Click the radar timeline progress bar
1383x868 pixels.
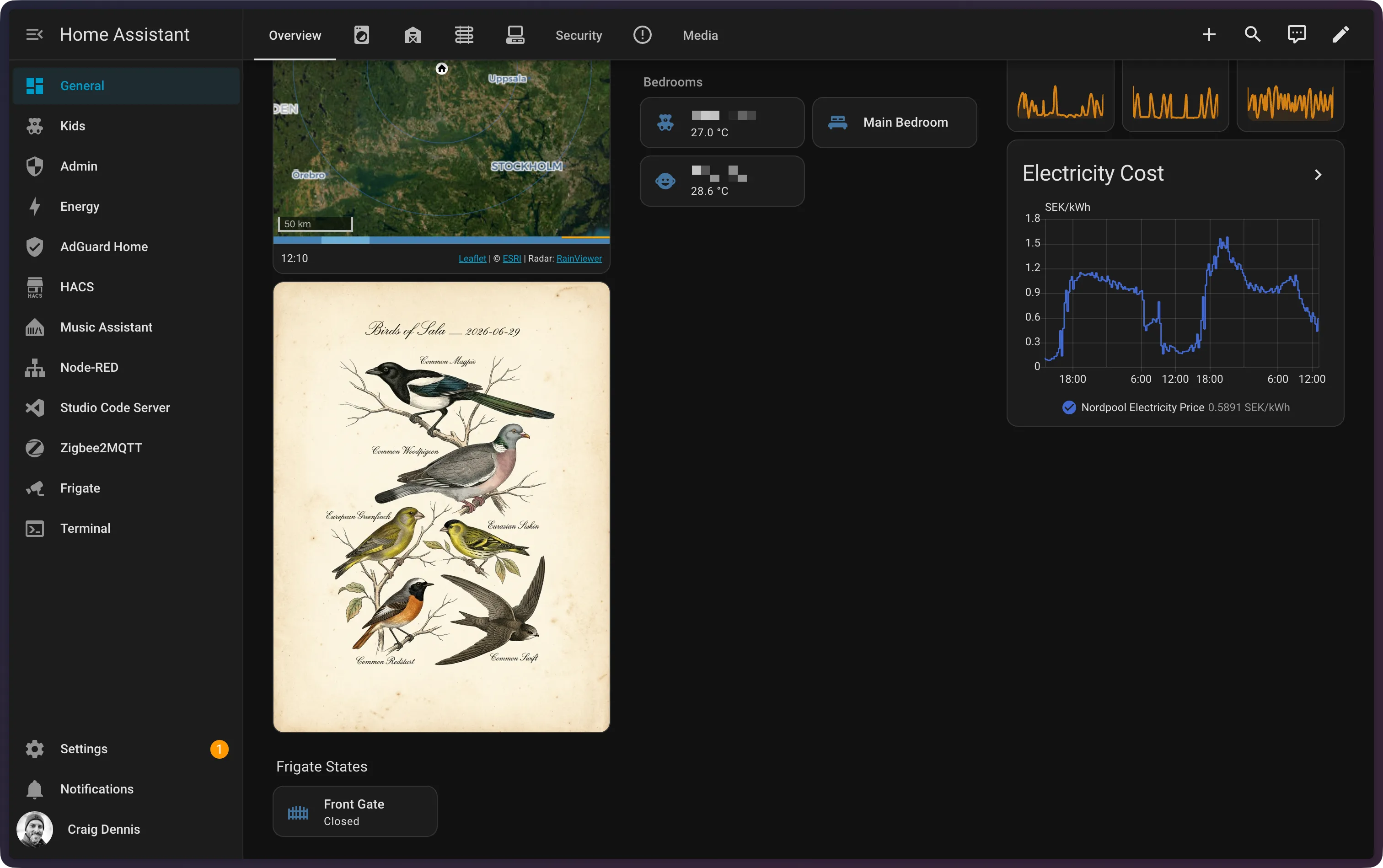pos(441,239)
